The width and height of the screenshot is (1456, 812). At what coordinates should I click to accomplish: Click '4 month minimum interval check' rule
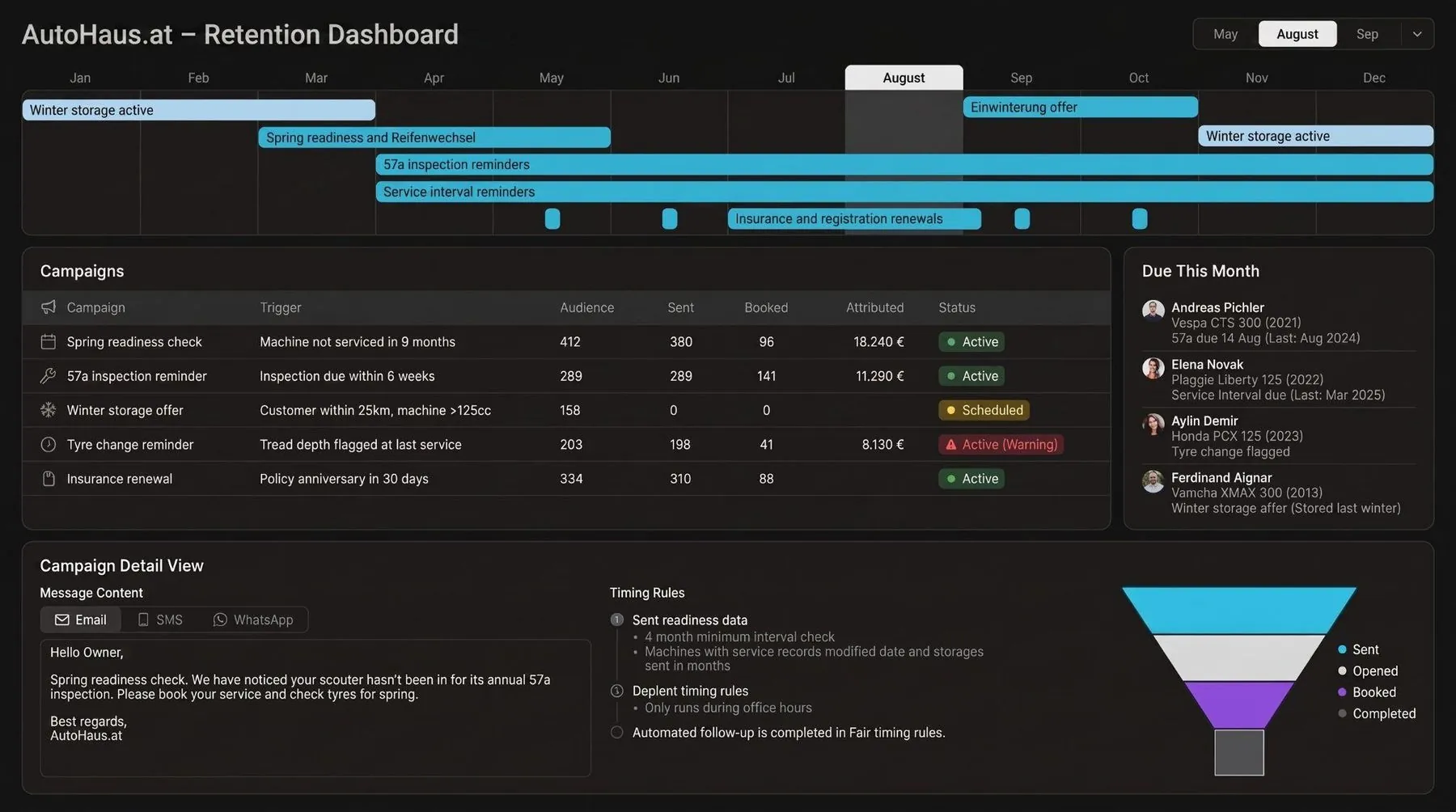[739, 637]
